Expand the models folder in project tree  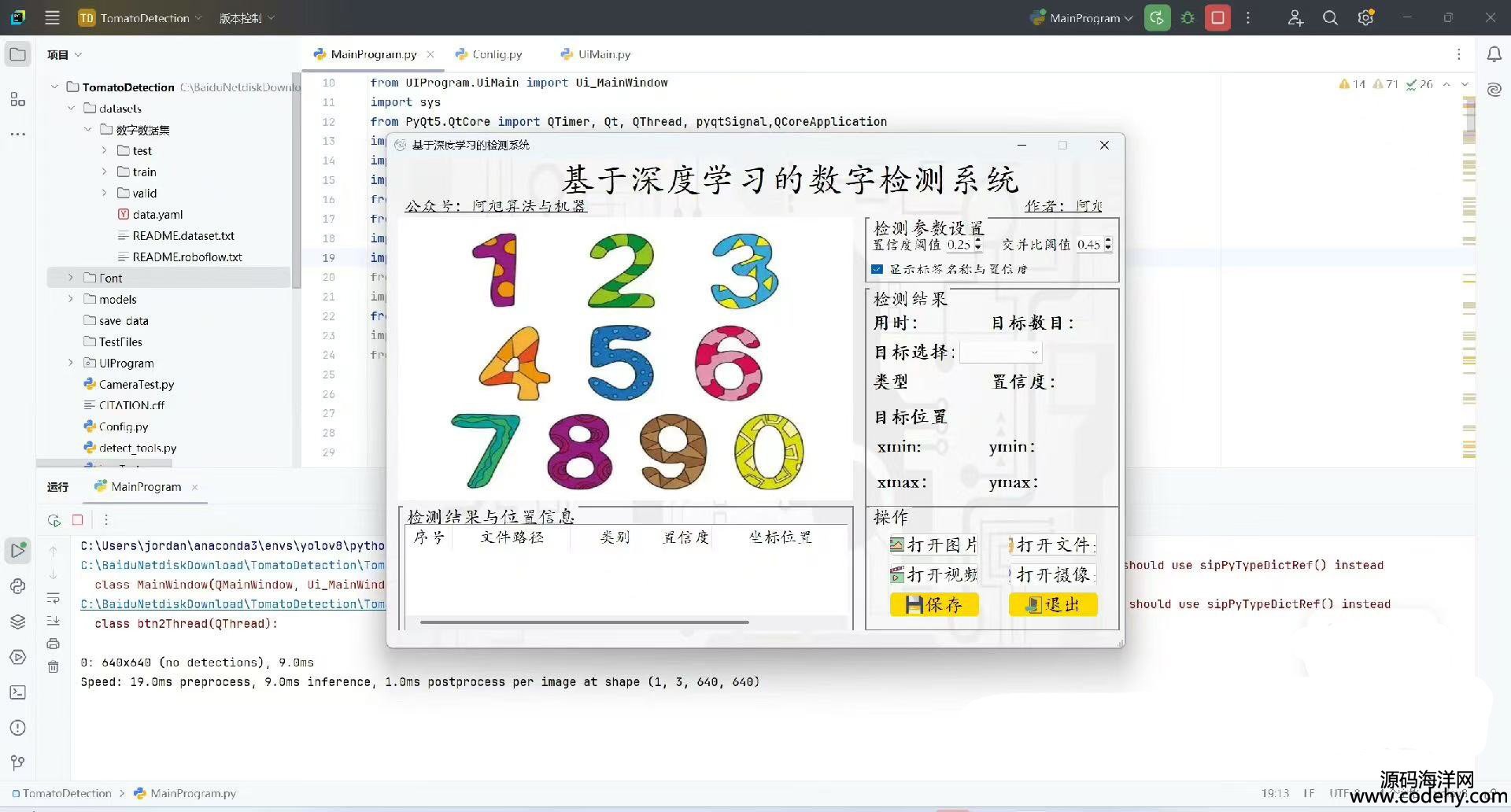tap(71, 299)
